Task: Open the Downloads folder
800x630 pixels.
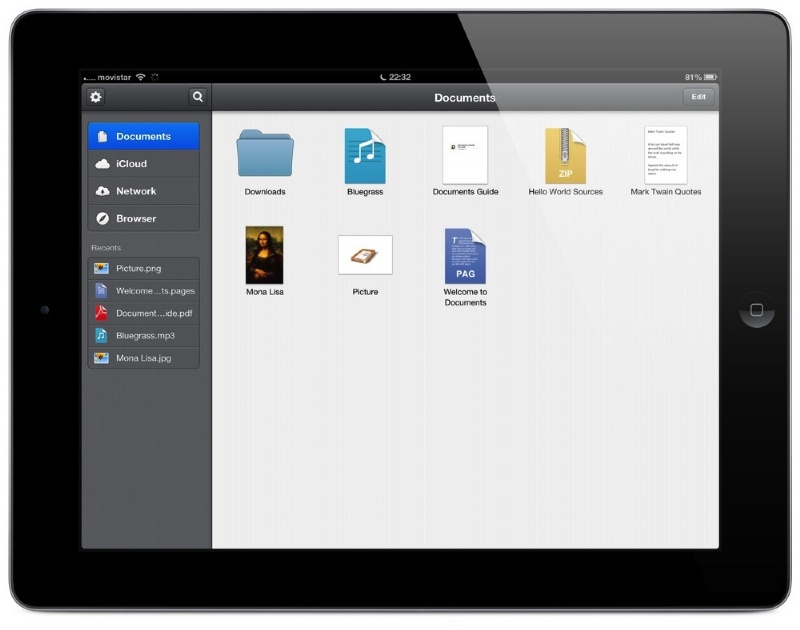Action: 265,156
